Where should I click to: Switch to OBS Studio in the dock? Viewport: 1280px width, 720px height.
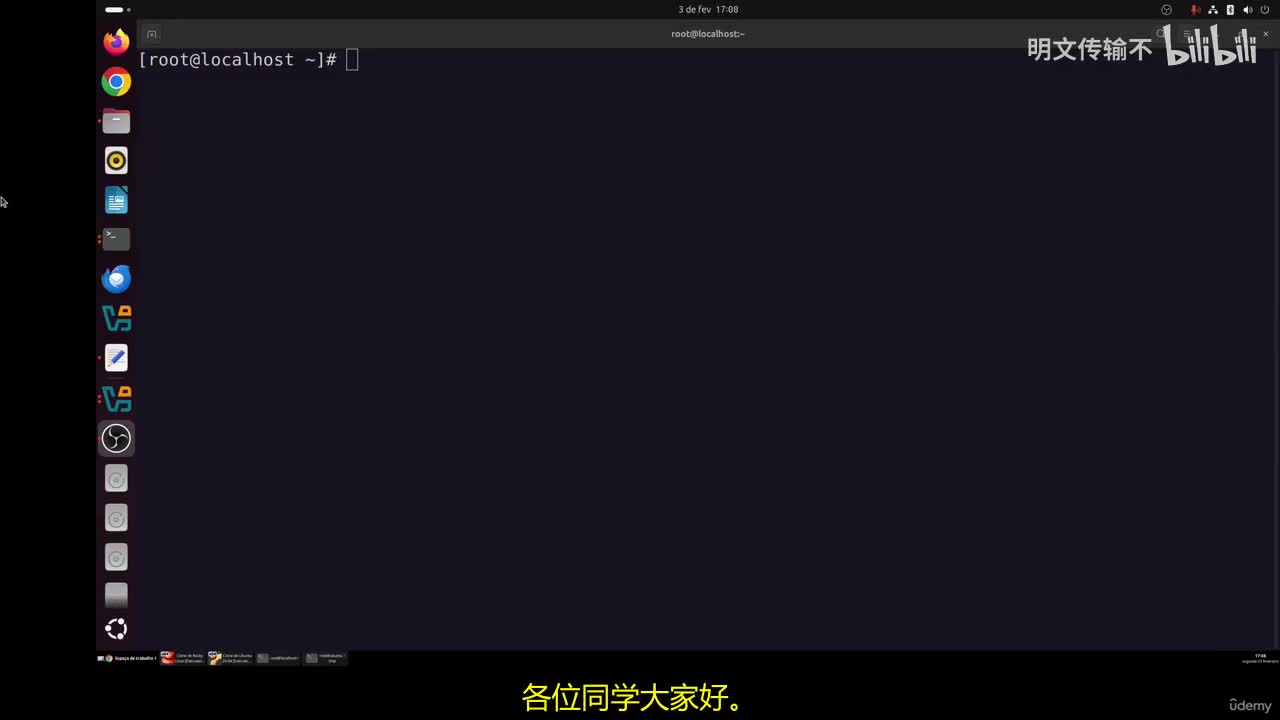(x=116, y=438)
